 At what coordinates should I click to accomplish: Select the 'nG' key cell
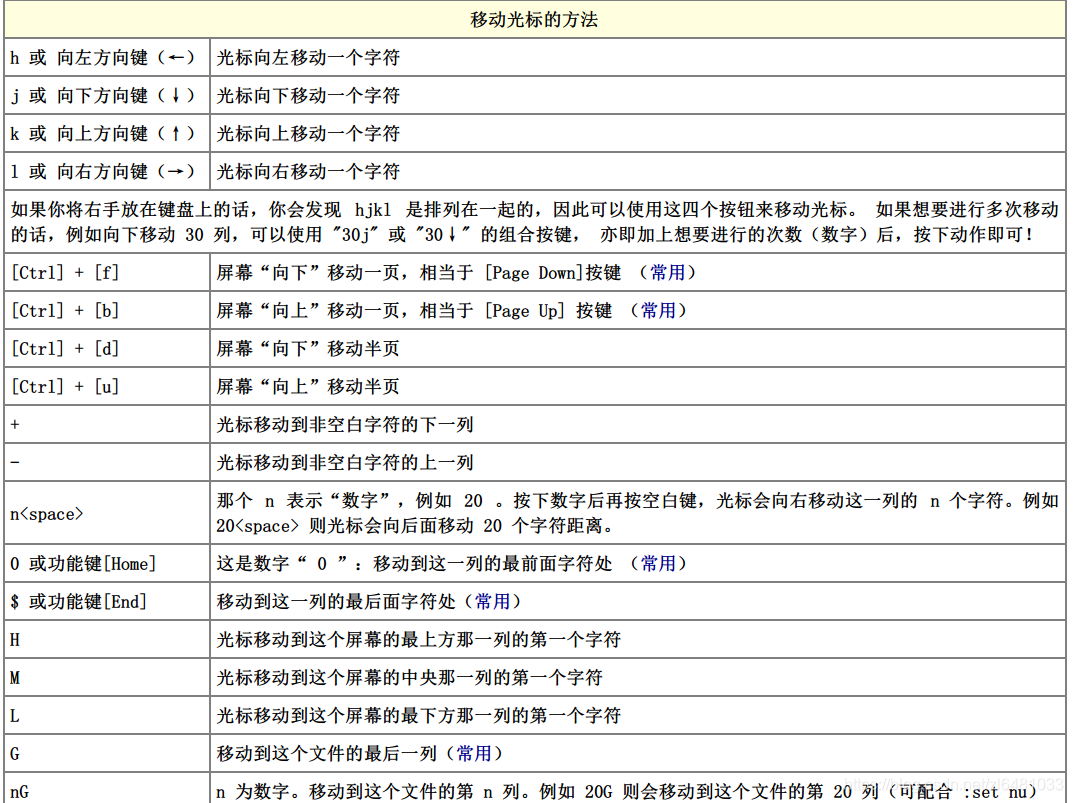(107, 789)
